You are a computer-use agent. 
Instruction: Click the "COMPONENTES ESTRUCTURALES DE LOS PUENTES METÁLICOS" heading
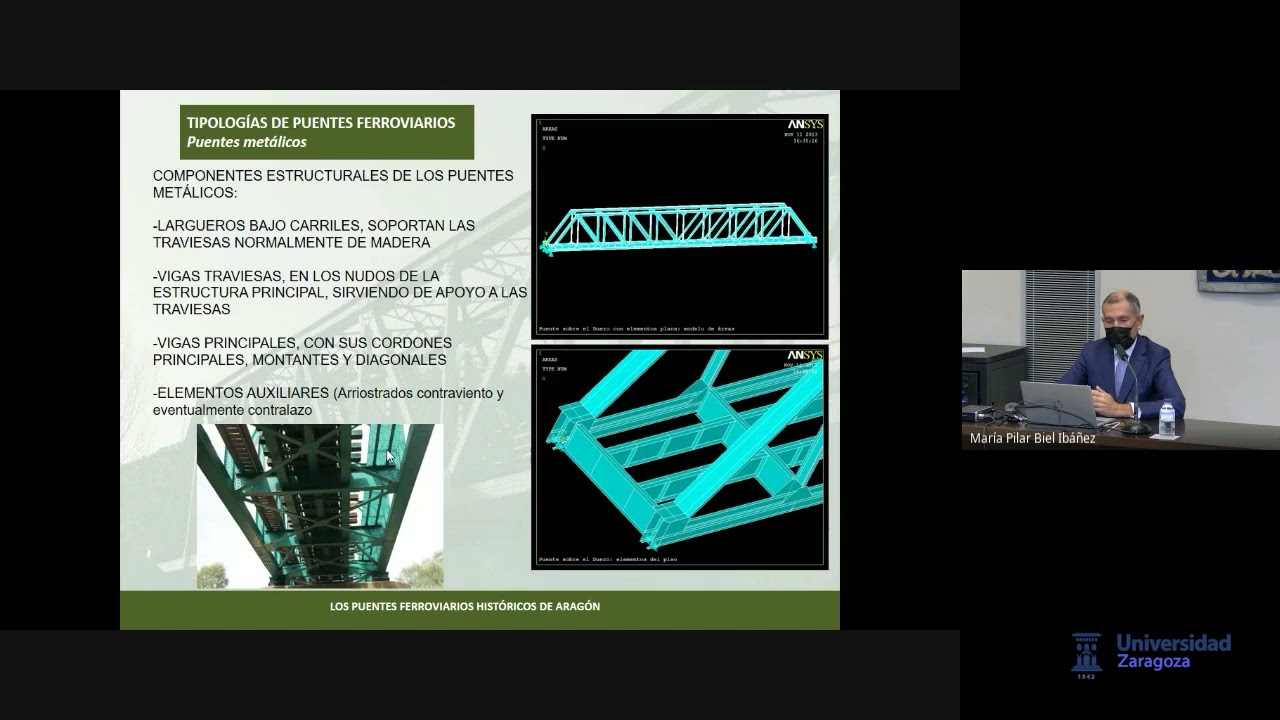(x=333, y=183)
